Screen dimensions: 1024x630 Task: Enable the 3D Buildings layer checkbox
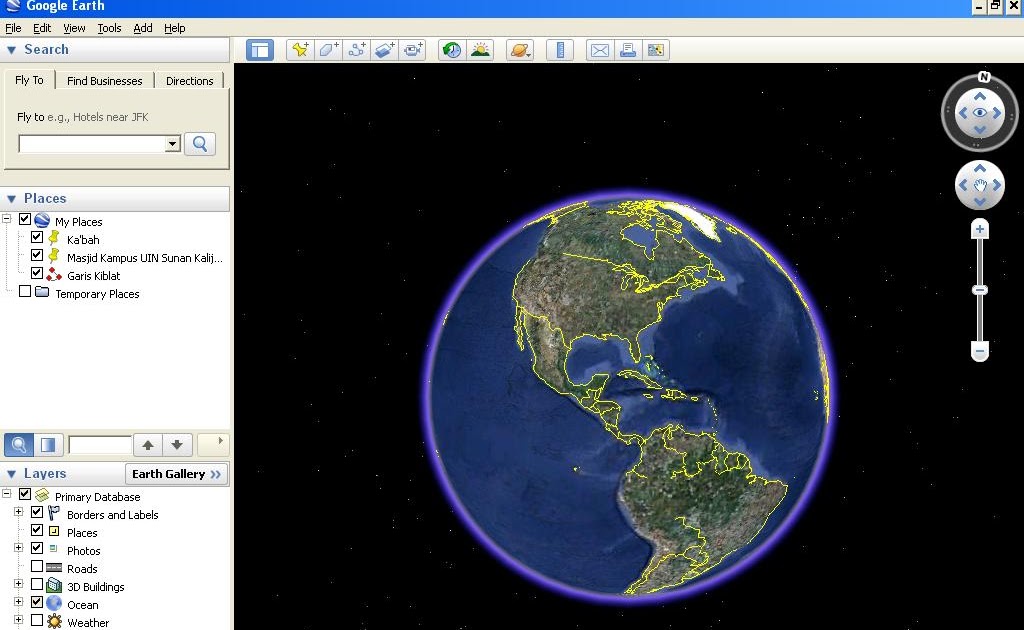[x=37, y=584]
